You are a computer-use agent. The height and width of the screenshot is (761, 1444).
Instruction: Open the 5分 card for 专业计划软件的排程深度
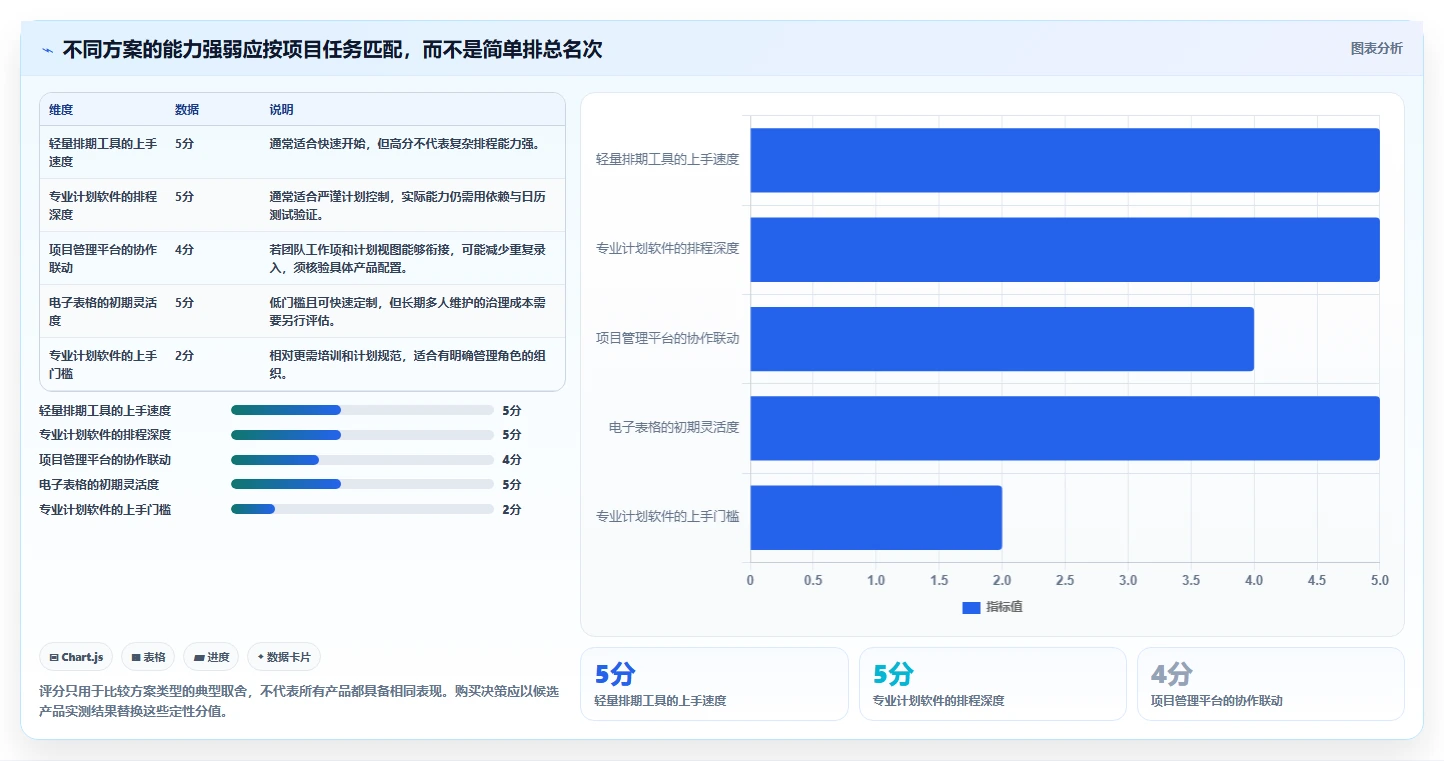[x=993, y=684]
